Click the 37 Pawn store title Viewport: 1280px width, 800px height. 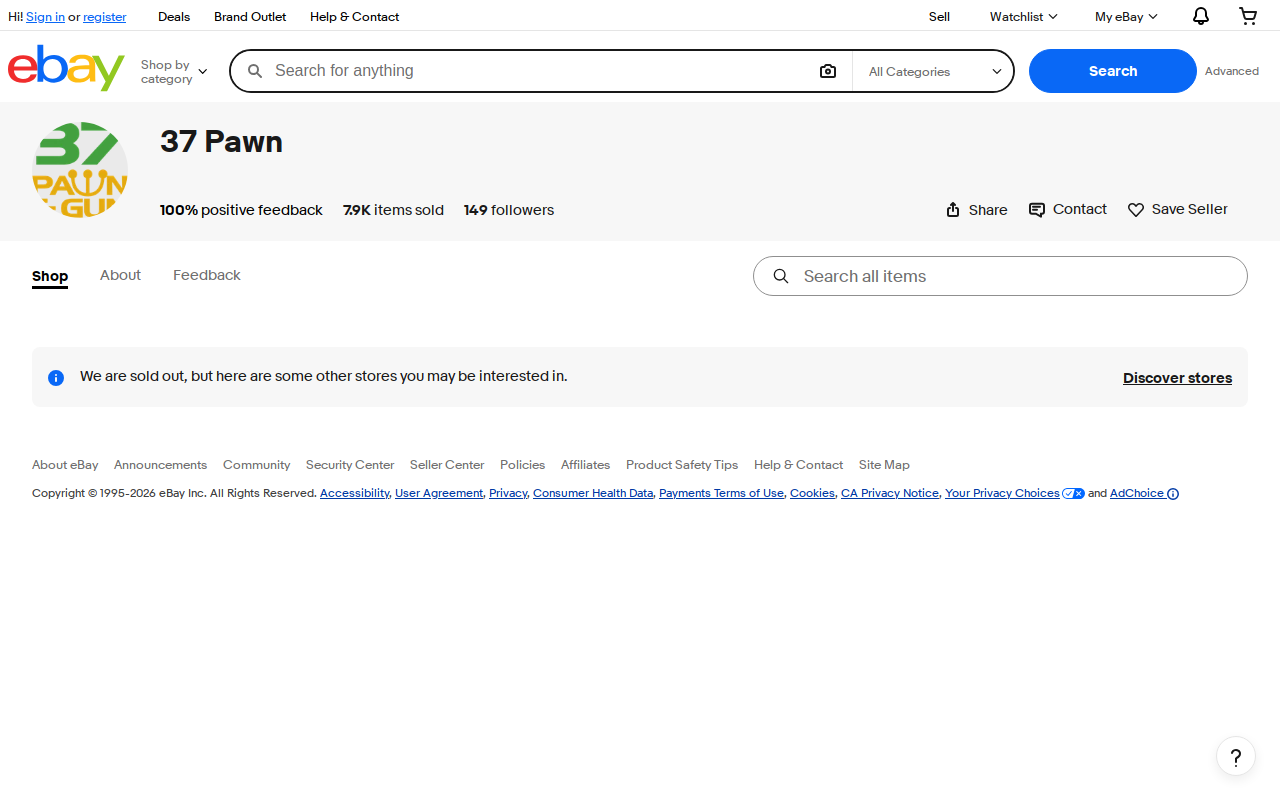coord(221,142)
